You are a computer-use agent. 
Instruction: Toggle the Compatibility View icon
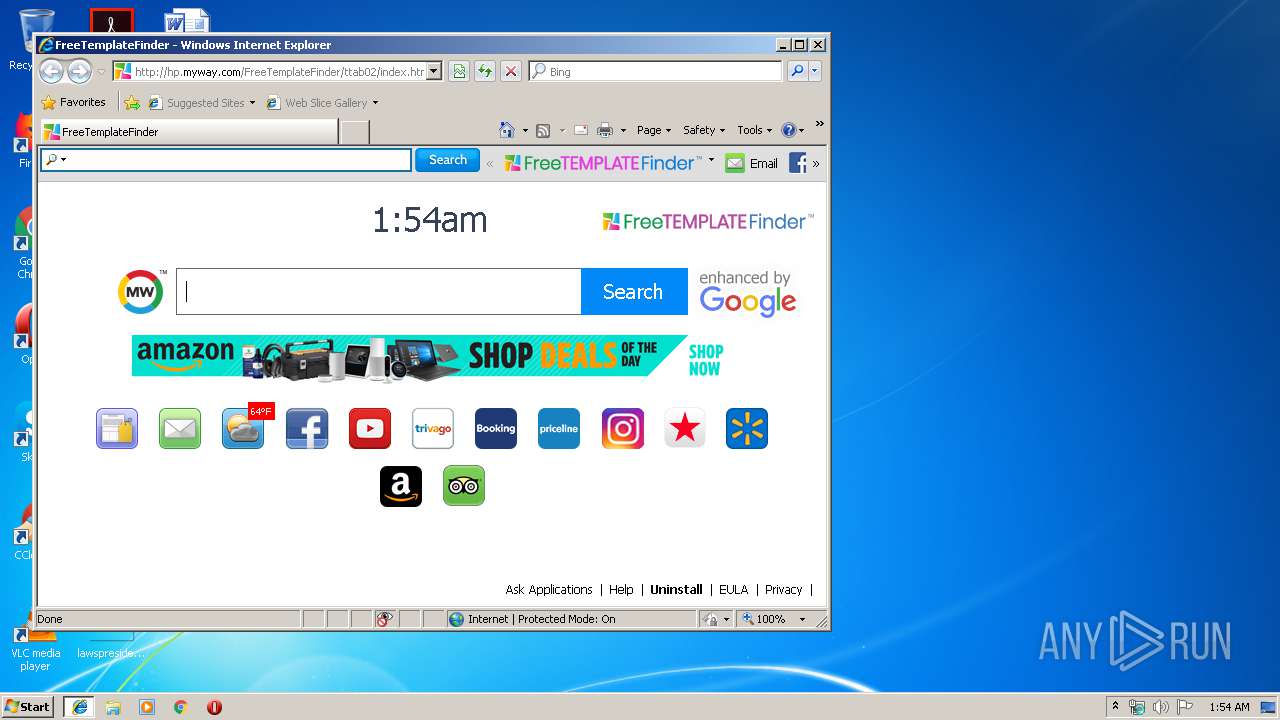(x=459, y=71)
